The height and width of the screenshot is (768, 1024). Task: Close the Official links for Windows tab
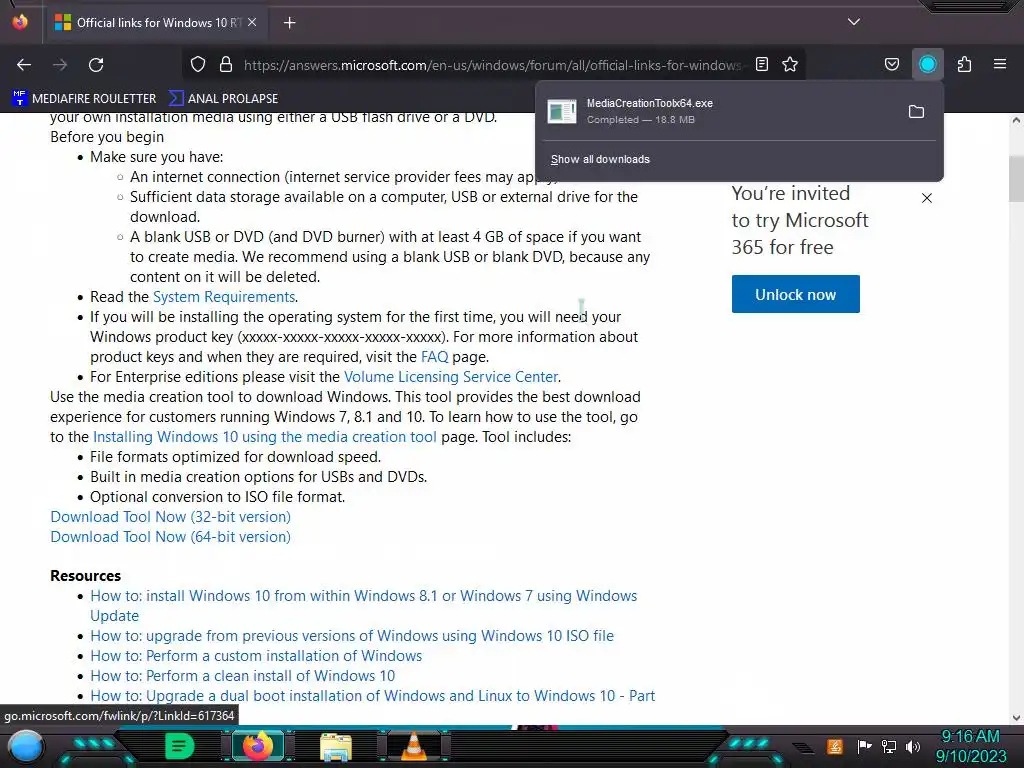point(252,22)
